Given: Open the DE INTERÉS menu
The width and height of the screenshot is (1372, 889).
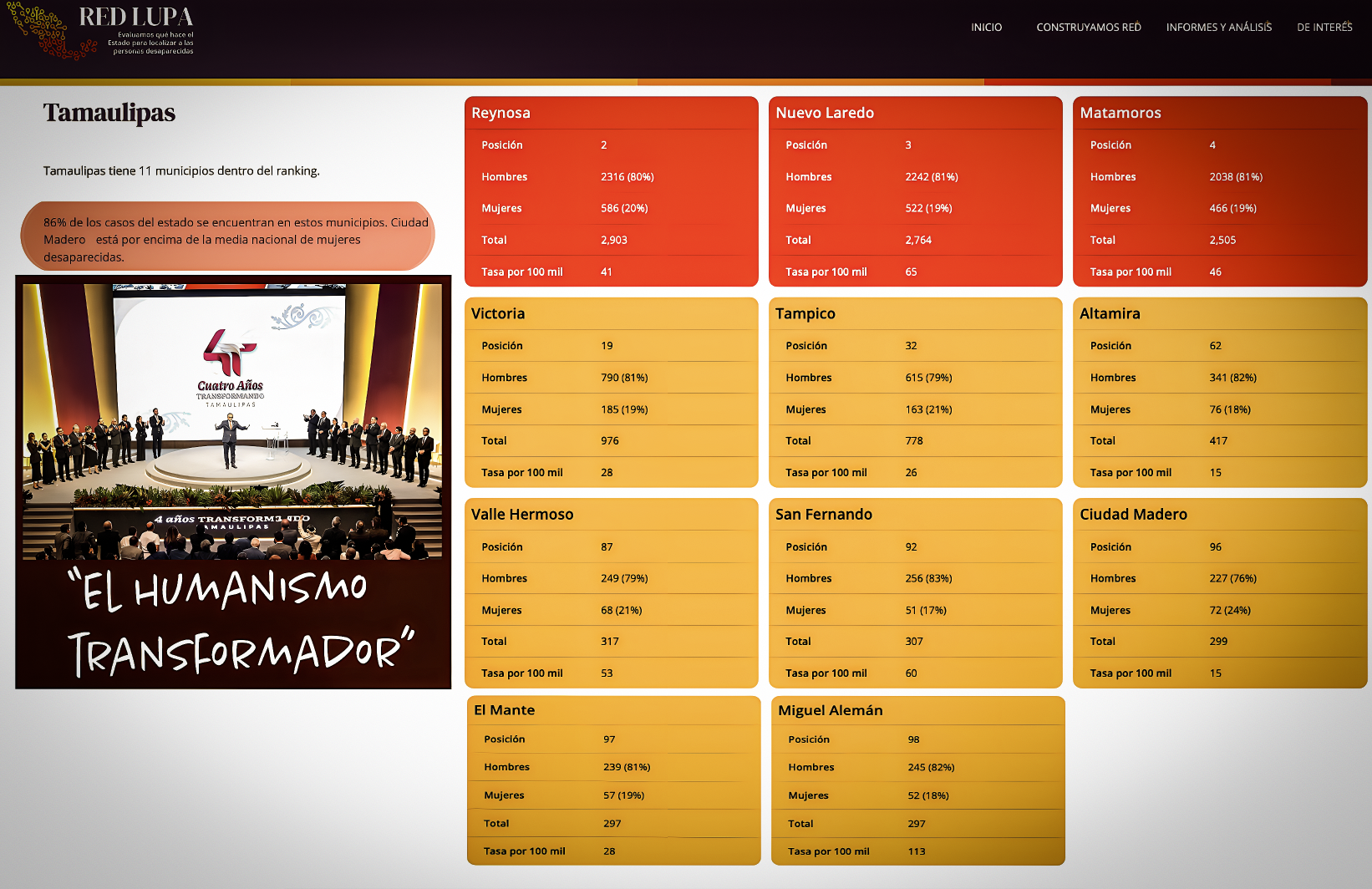Looking at the screenshot, I should [1324, 28].
